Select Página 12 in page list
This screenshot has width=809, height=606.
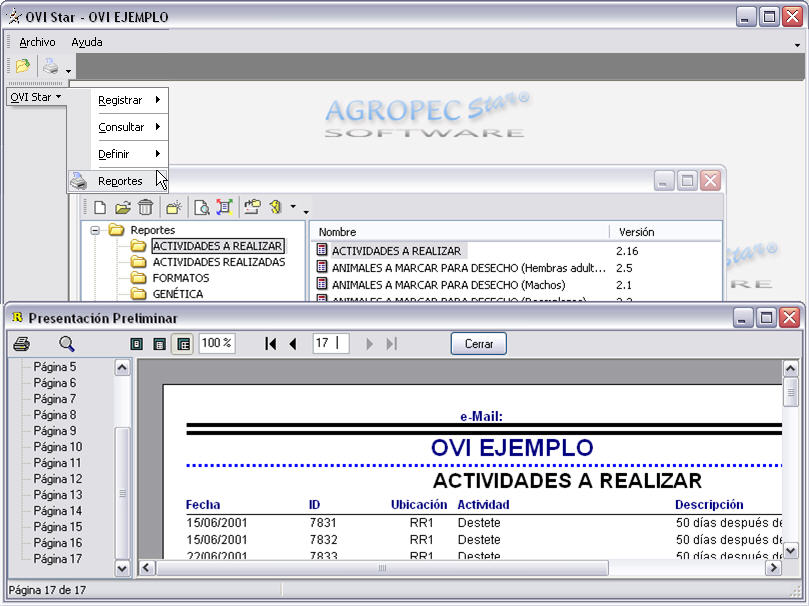coord(58,479)
